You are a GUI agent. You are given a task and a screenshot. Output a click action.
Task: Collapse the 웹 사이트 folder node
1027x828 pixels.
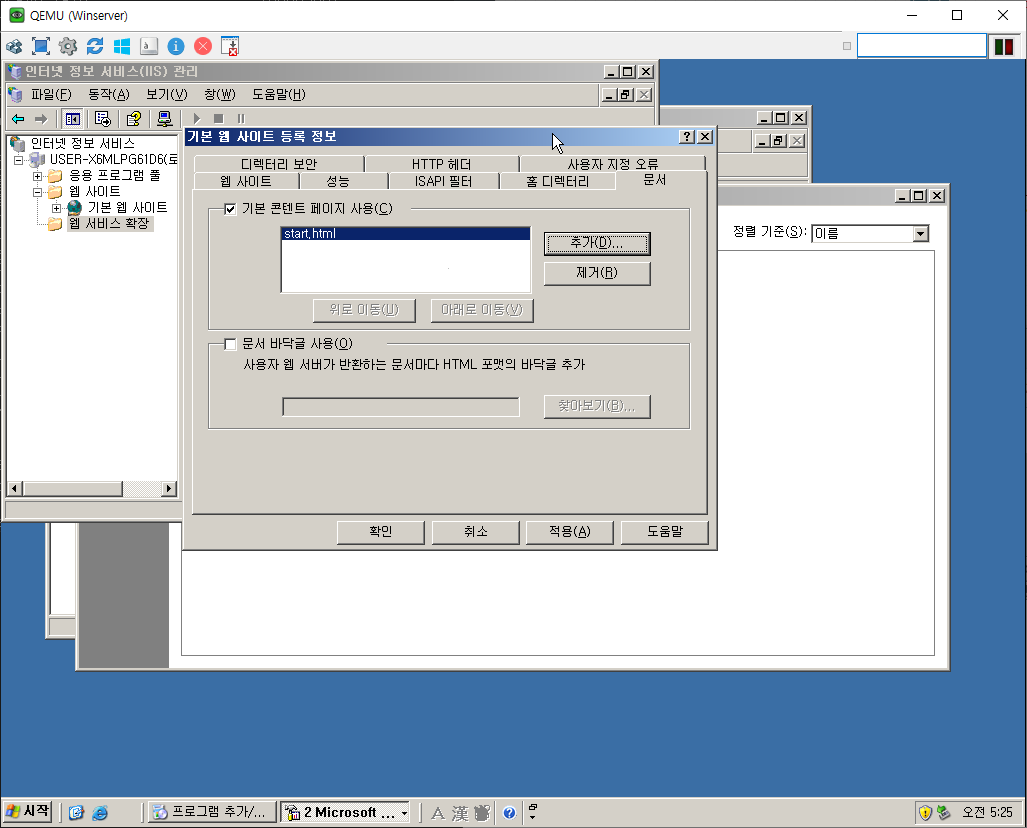[37, 192]
